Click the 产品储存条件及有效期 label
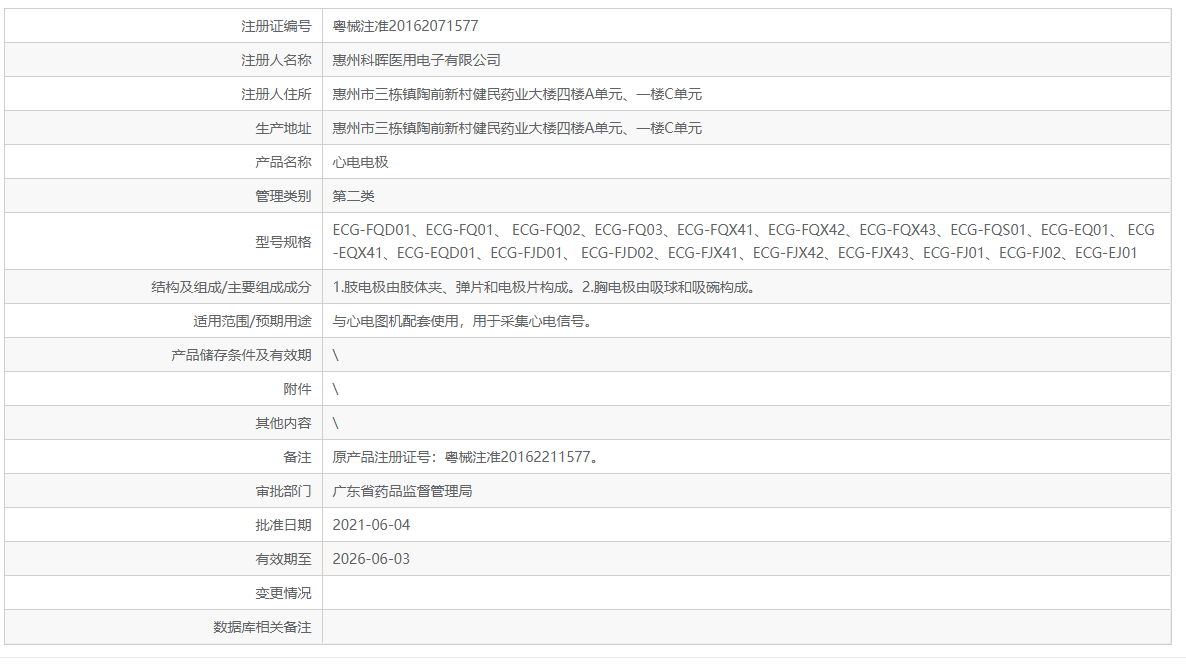The width and height of the screenshot is (1186, 669). (241, 355)
